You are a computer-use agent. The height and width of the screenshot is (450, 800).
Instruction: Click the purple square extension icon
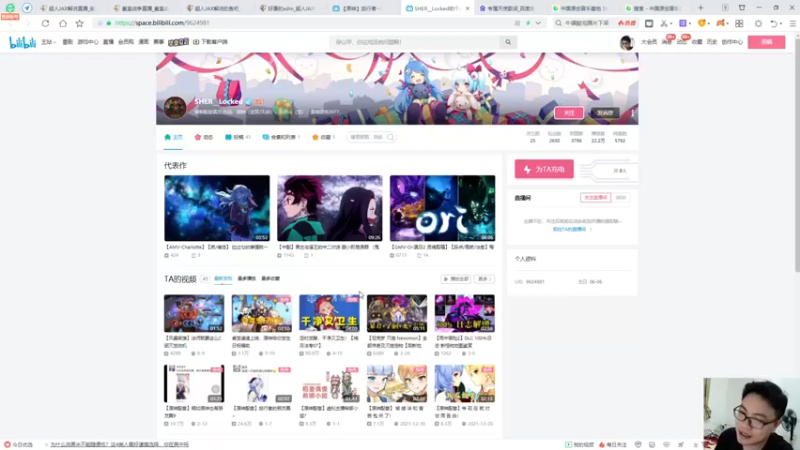(683, 23)
